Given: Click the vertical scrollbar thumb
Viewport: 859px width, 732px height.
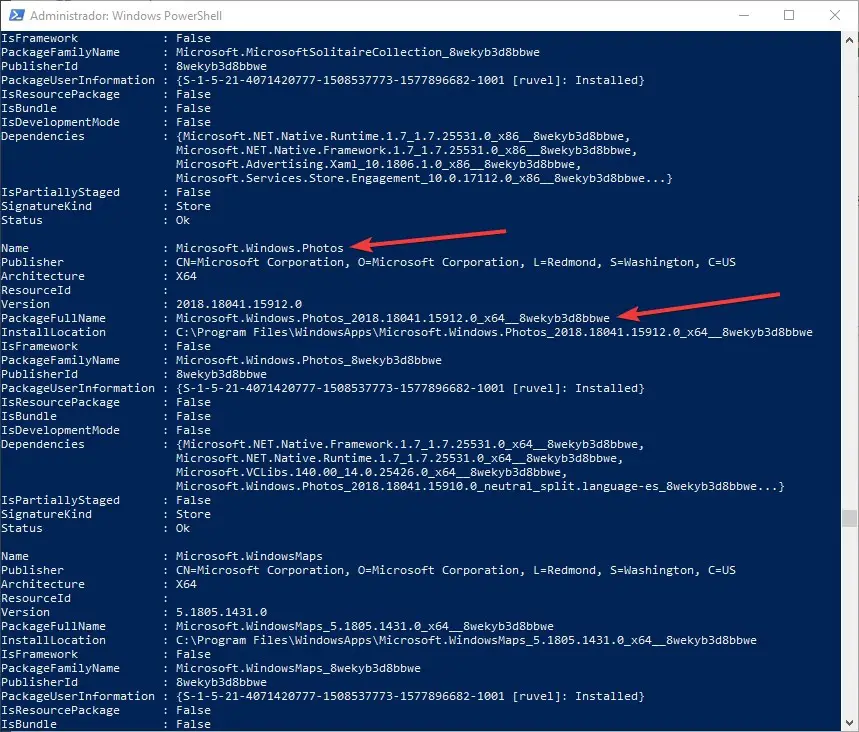Looking at the screenshot, I should click(x=849, y=518).
